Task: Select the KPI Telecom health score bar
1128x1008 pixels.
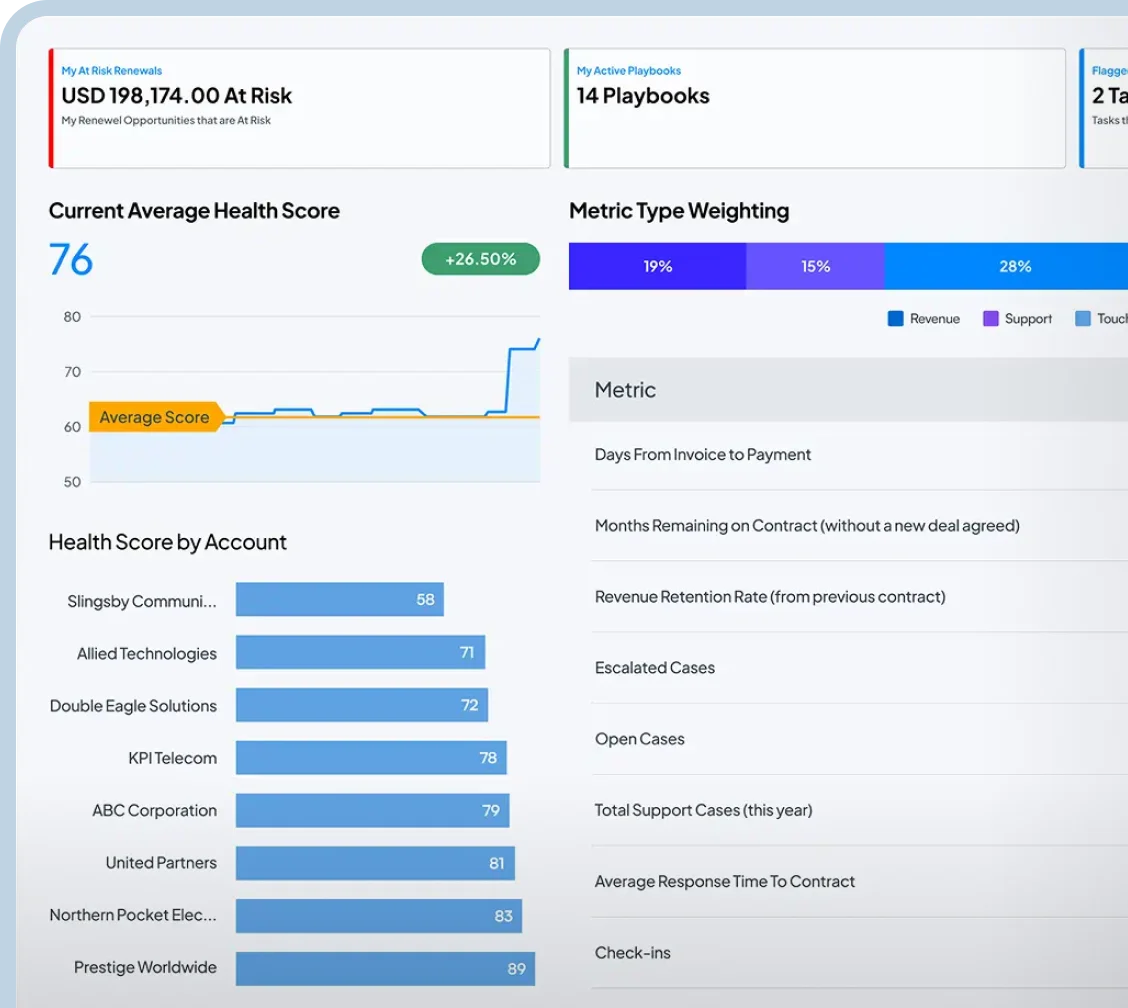Action: [370, 758]
